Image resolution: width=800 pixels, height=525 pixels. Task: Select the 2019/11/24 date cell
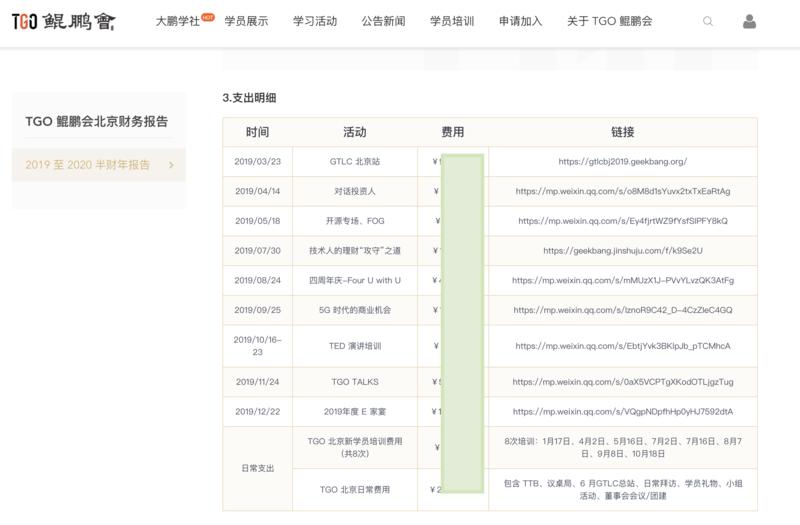[x=258, y=382]
